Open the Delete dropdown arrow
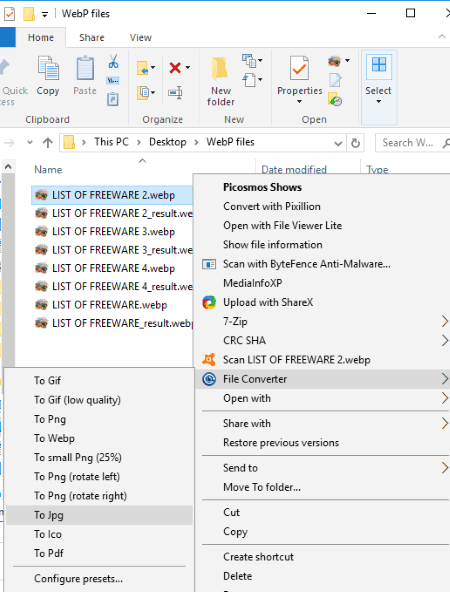The image size is (450, 592). [188, 68]
